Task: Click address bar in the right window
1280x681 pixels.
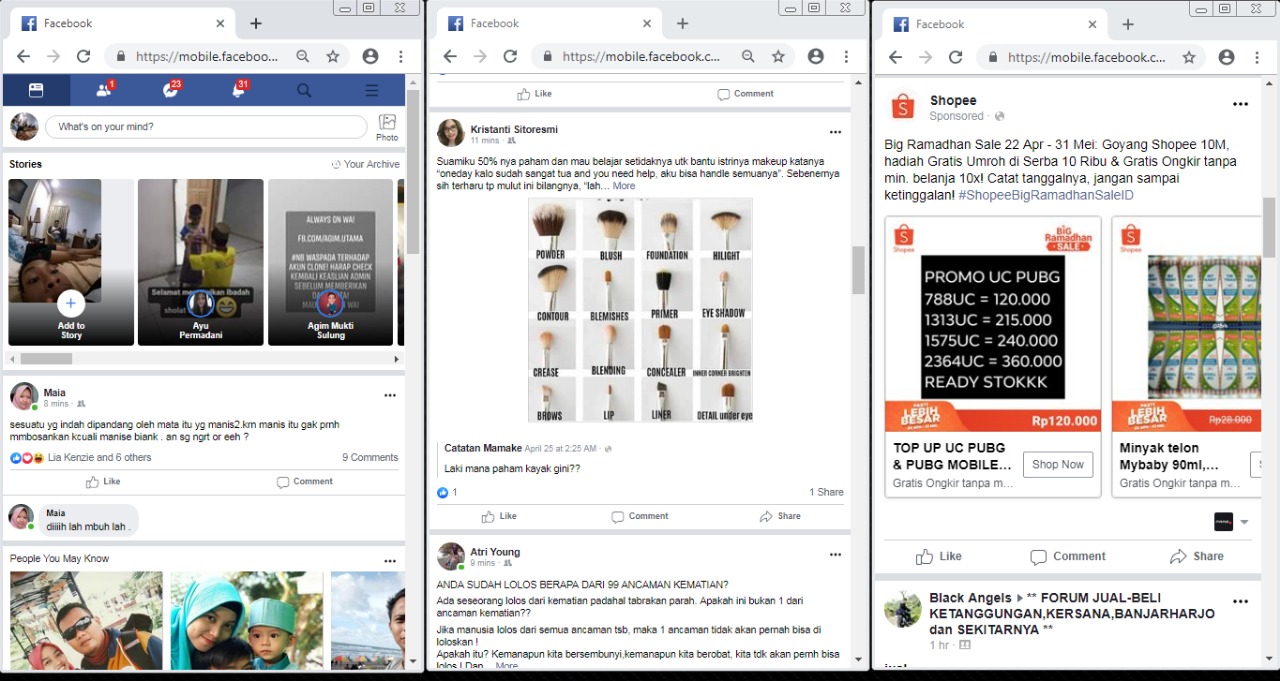Action: [1075, 57]
